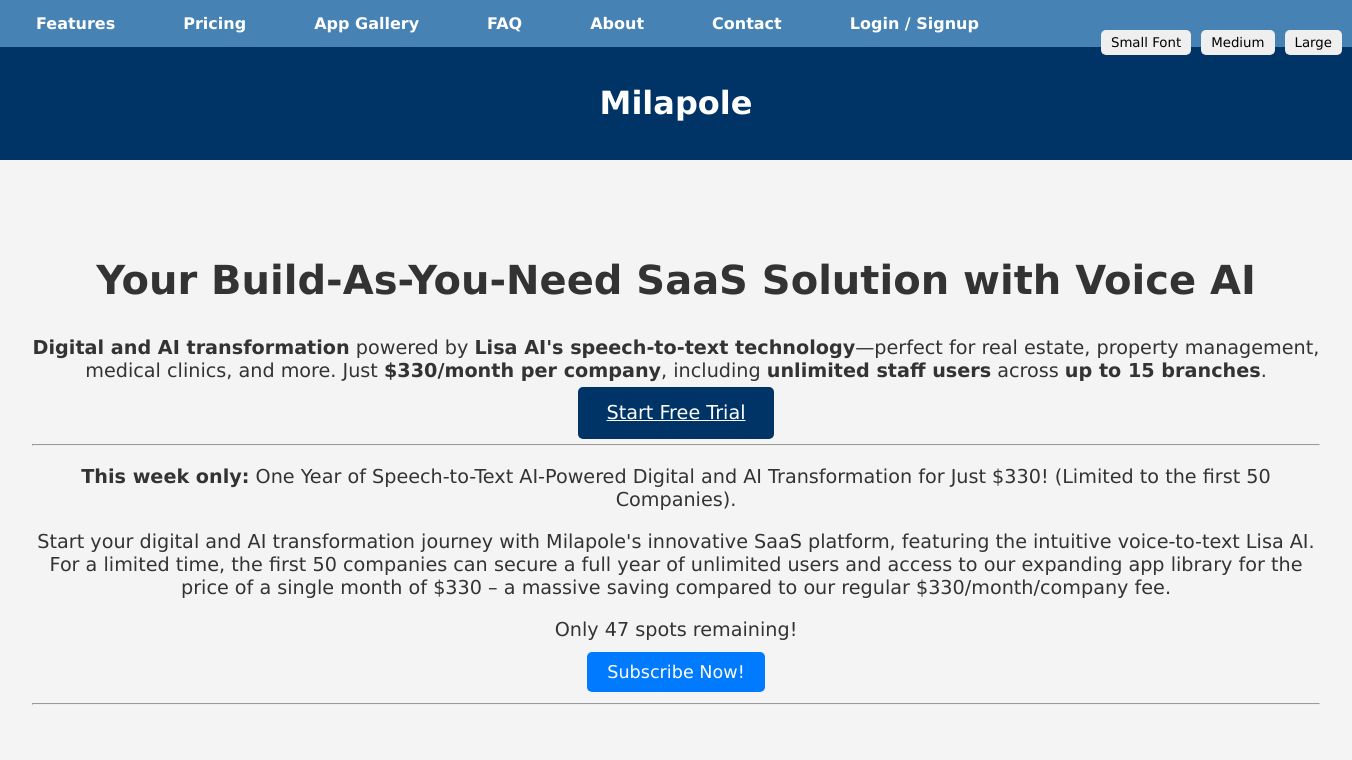Click the bold "$330/month per company" text
The width and height of the screenshot is (1352, 760).
click(522, 370)
